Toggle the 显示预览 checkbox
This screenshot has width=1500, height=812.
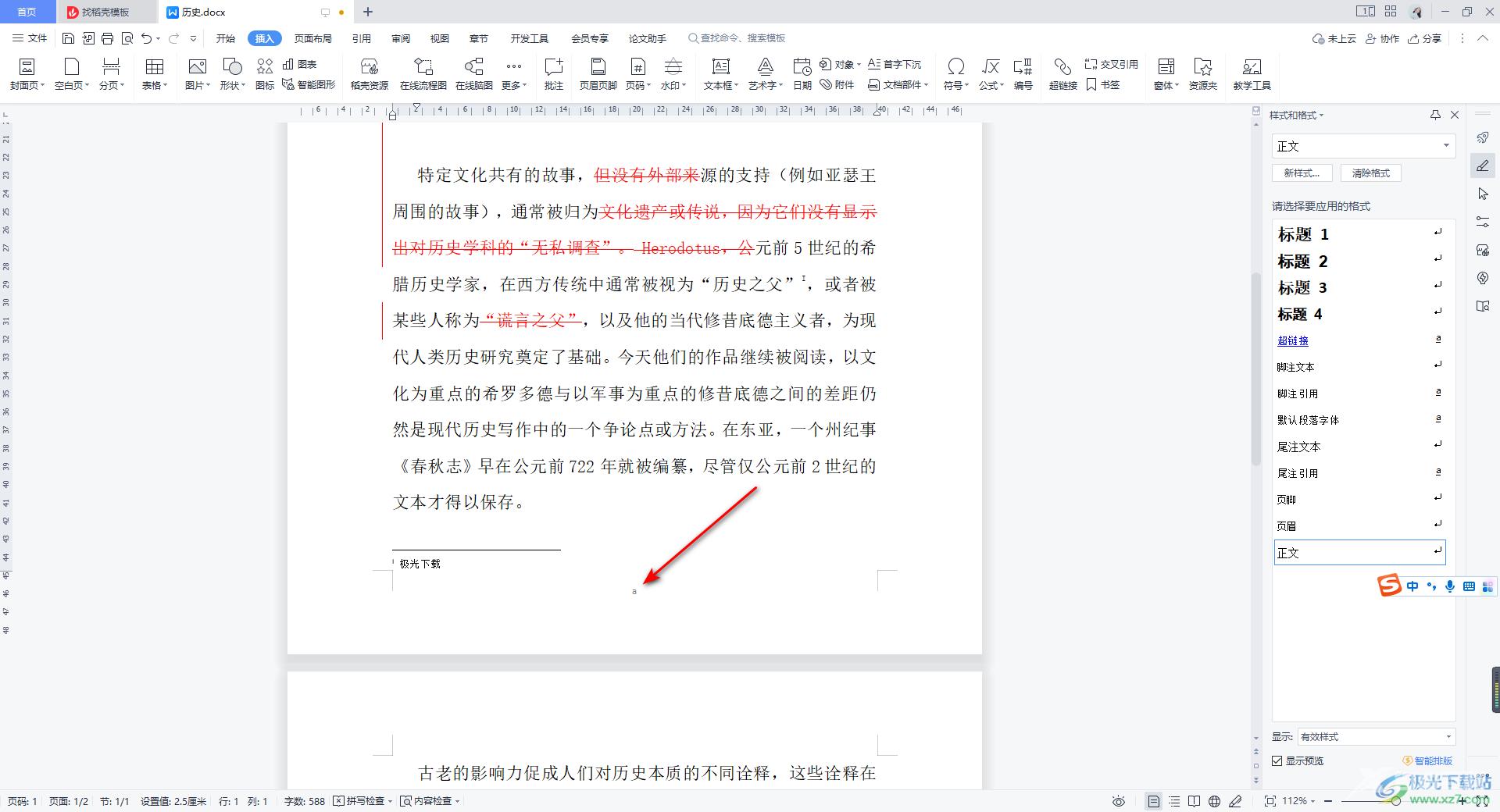click(1277, 760)
